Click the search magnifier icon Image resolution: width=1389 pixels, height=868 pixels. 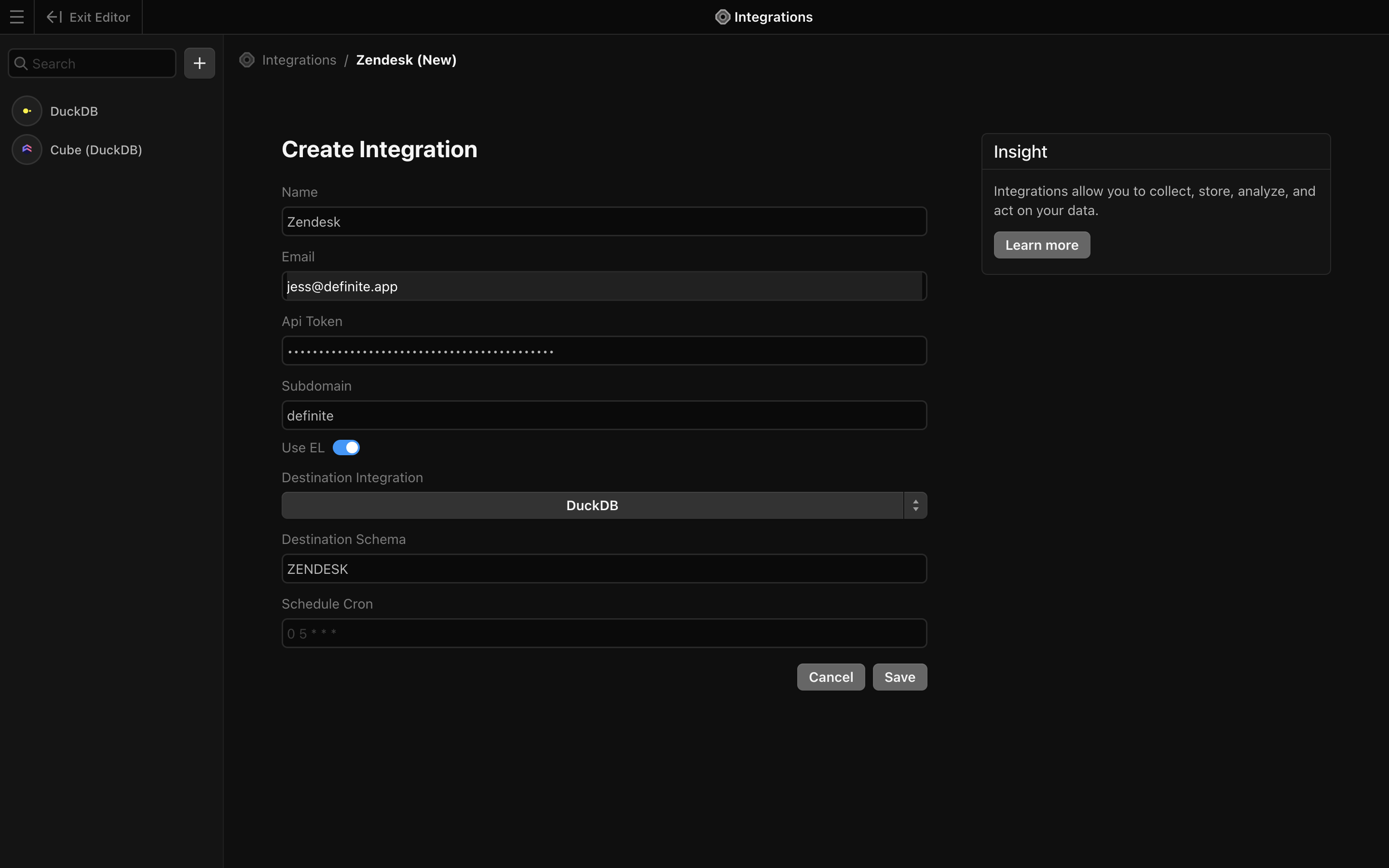(x=21, y=64)
